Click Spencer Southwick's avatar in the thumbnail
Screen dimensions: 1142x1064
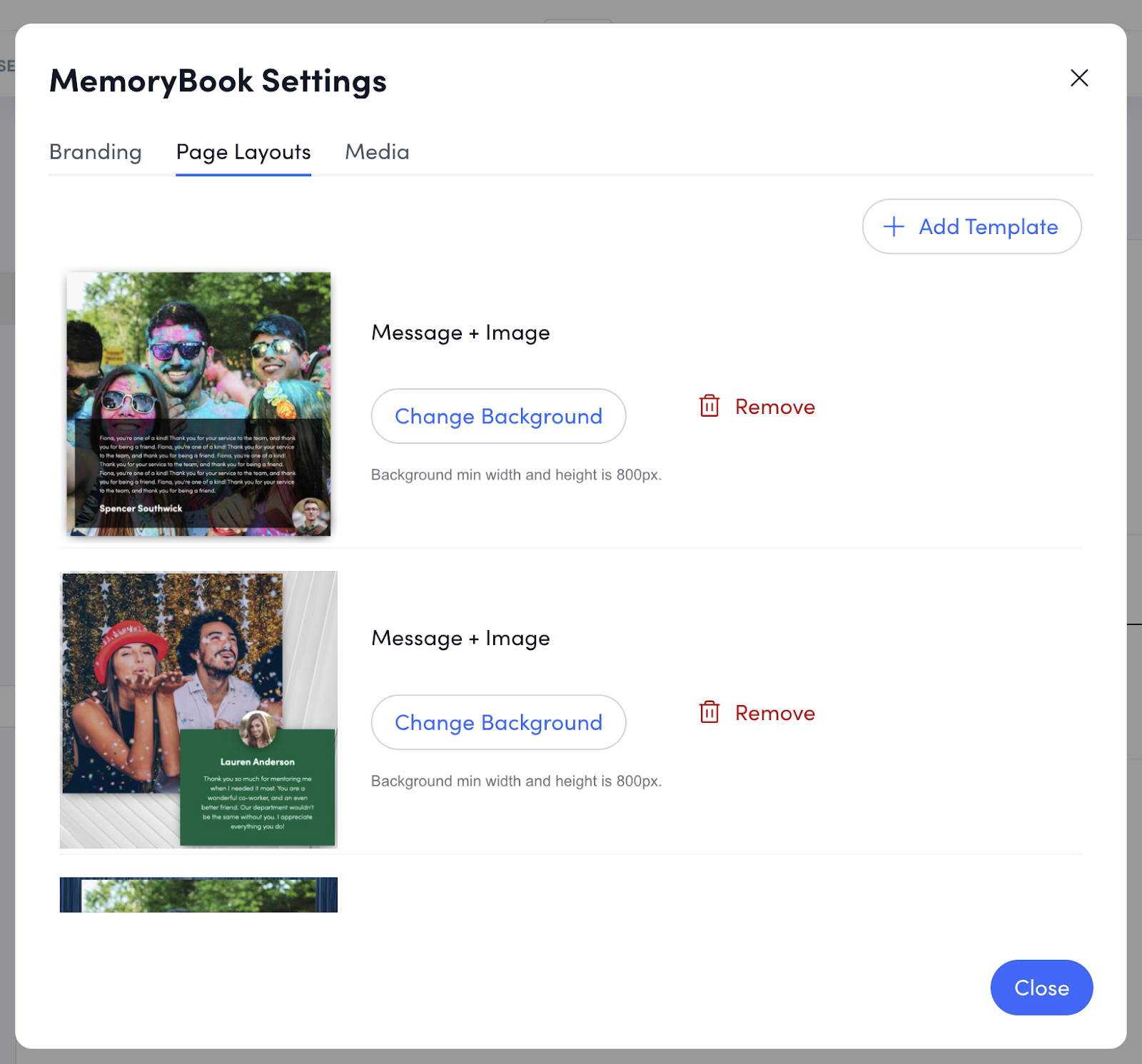pos(310,515)
